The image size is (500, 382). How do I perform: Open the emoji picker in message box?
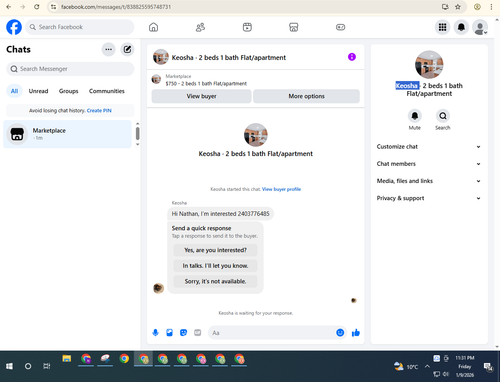coord(340,333)
